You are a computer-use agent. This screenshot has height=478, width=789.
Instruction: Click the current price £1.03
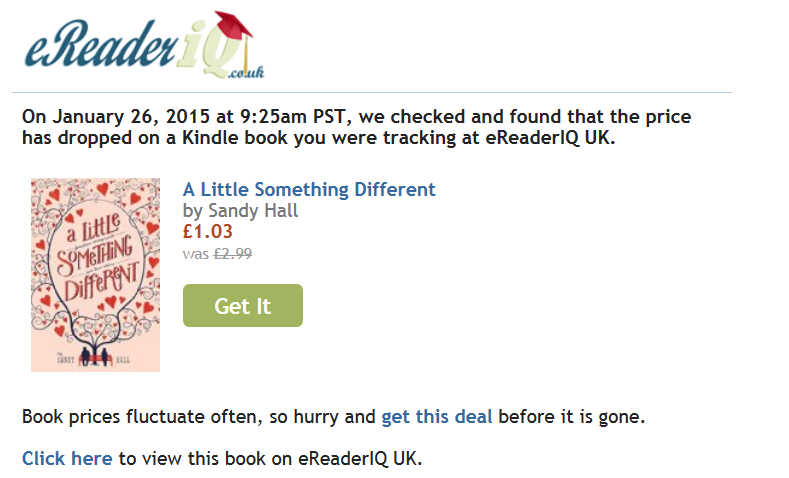[207, 232]
